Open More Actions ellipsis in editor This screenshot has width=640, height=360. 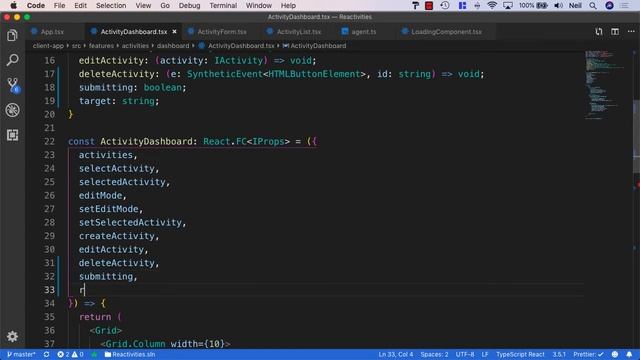tap(631, 31)
